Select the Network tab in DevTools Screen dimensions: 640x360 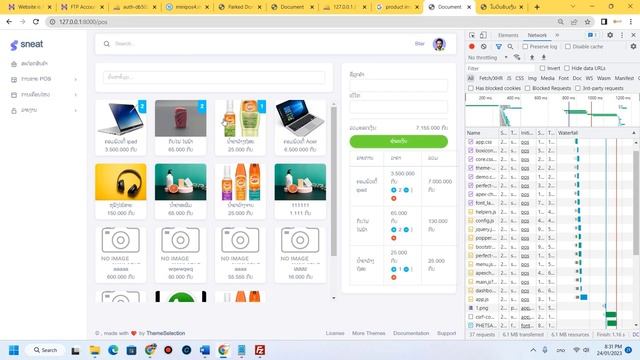tap(537, 35)
